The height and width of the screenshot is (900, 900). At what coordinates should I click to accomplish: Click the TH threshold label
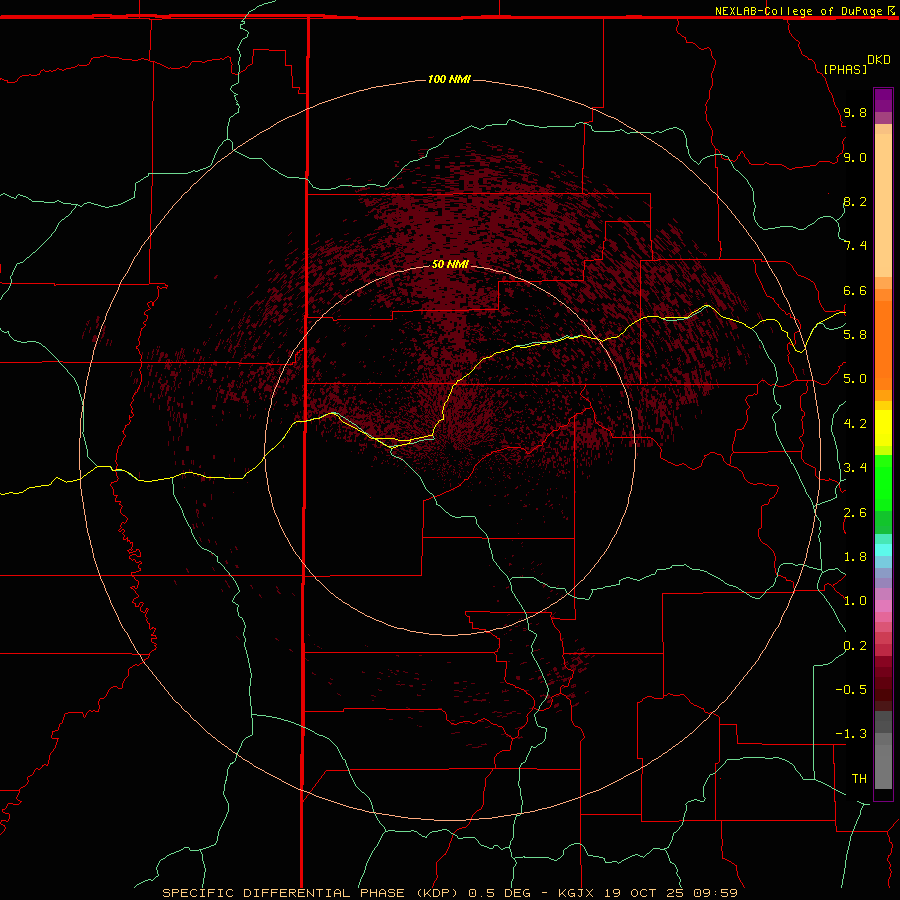[x=859, y=778]
